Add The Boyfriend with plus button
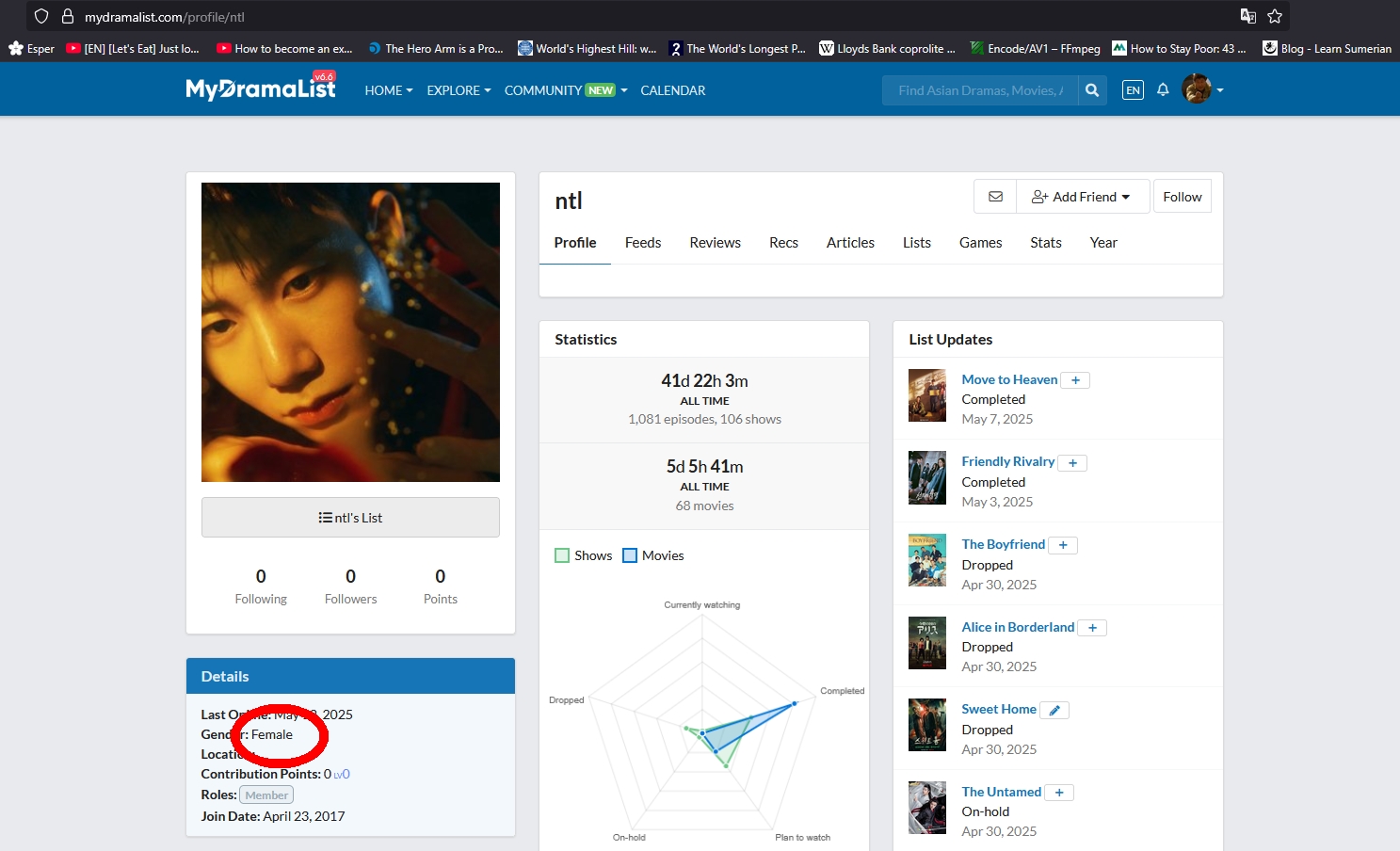The width and height of the screenshot is (1400, 851). [1063, 545]
